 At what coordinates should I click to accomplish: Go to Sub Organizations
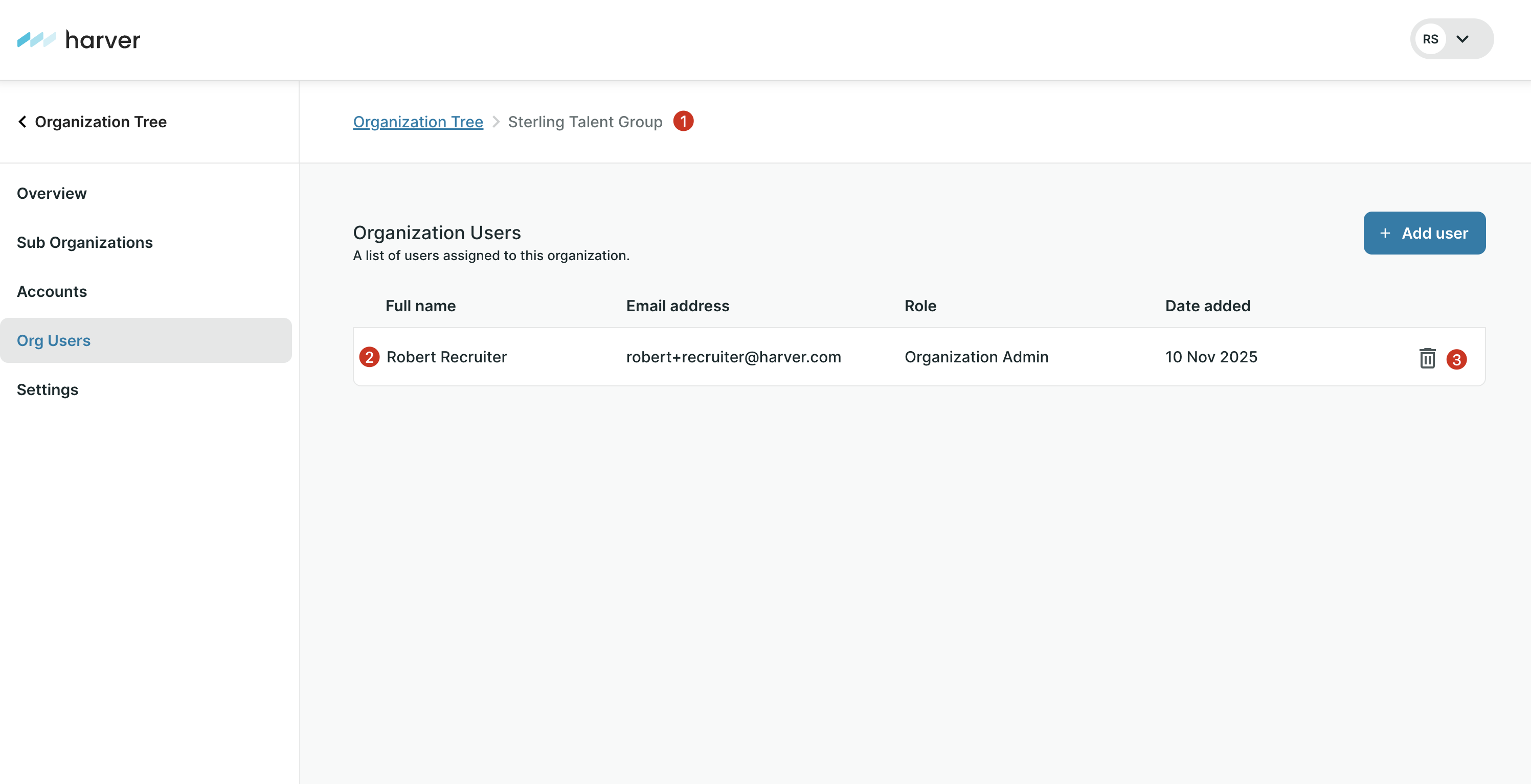coord(84,242)
